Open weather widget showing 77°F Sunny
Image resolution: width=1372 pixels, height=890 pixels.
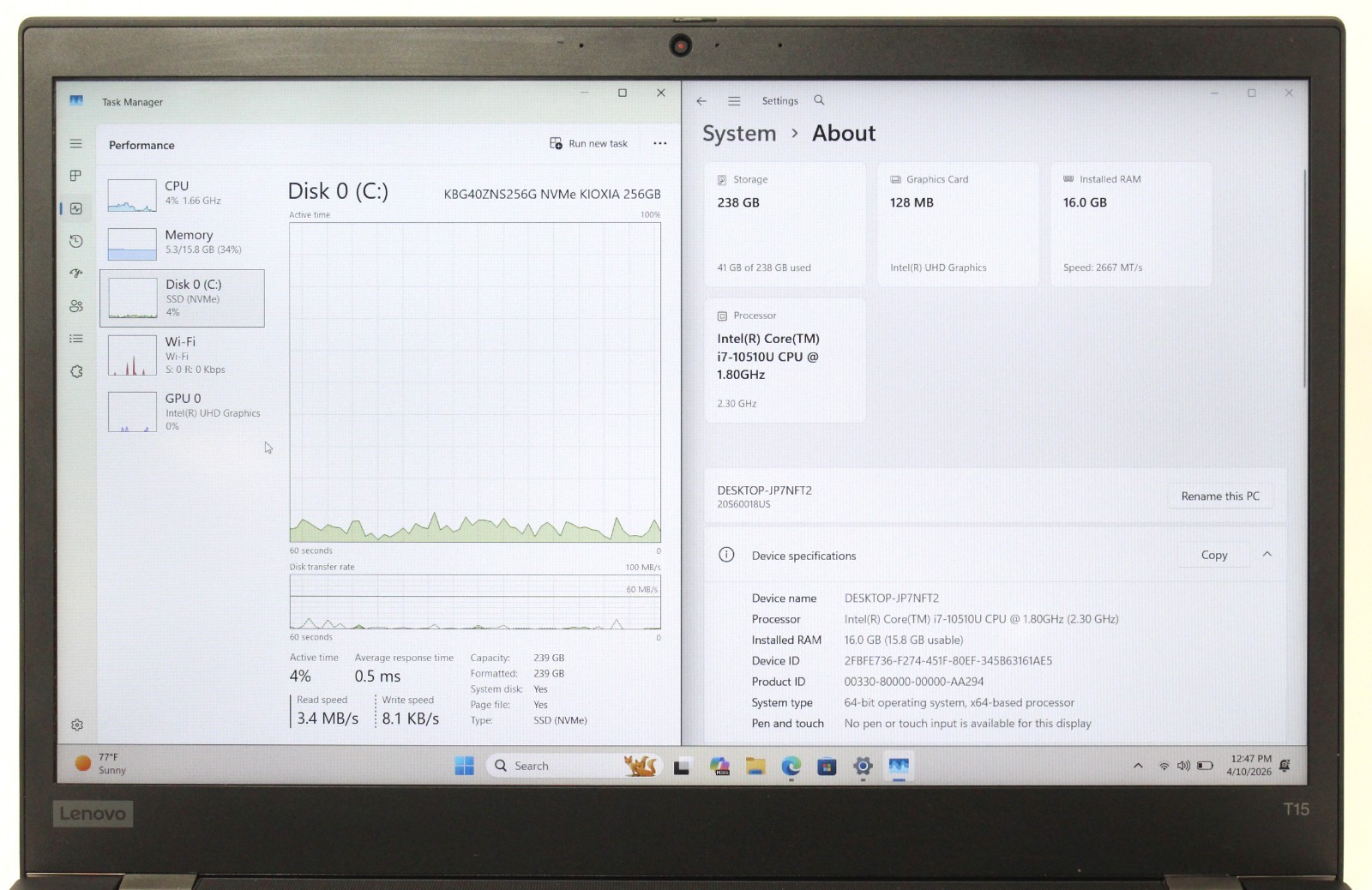coord(100,764)
